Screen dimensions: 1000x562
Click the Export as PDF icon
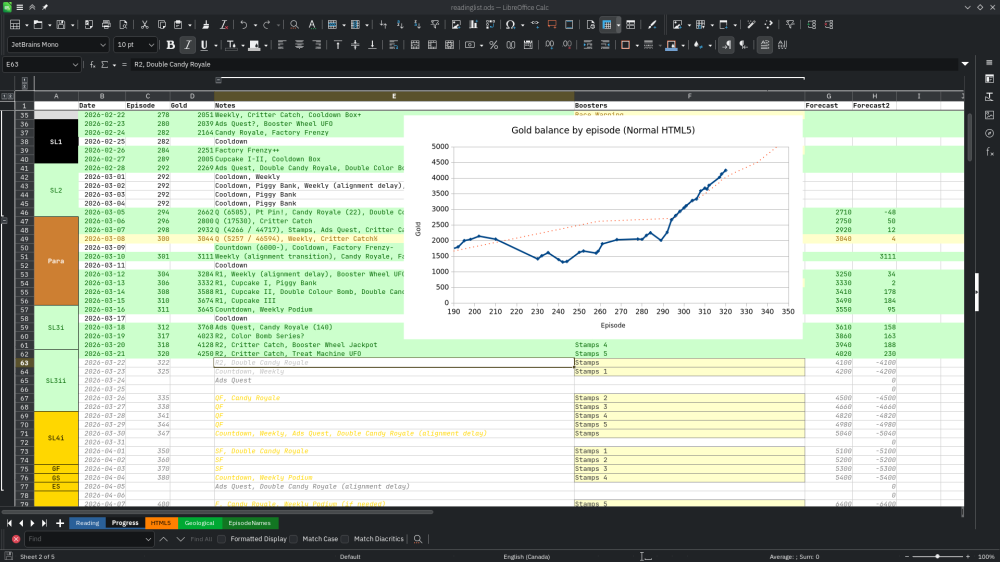tap(89, 25)
